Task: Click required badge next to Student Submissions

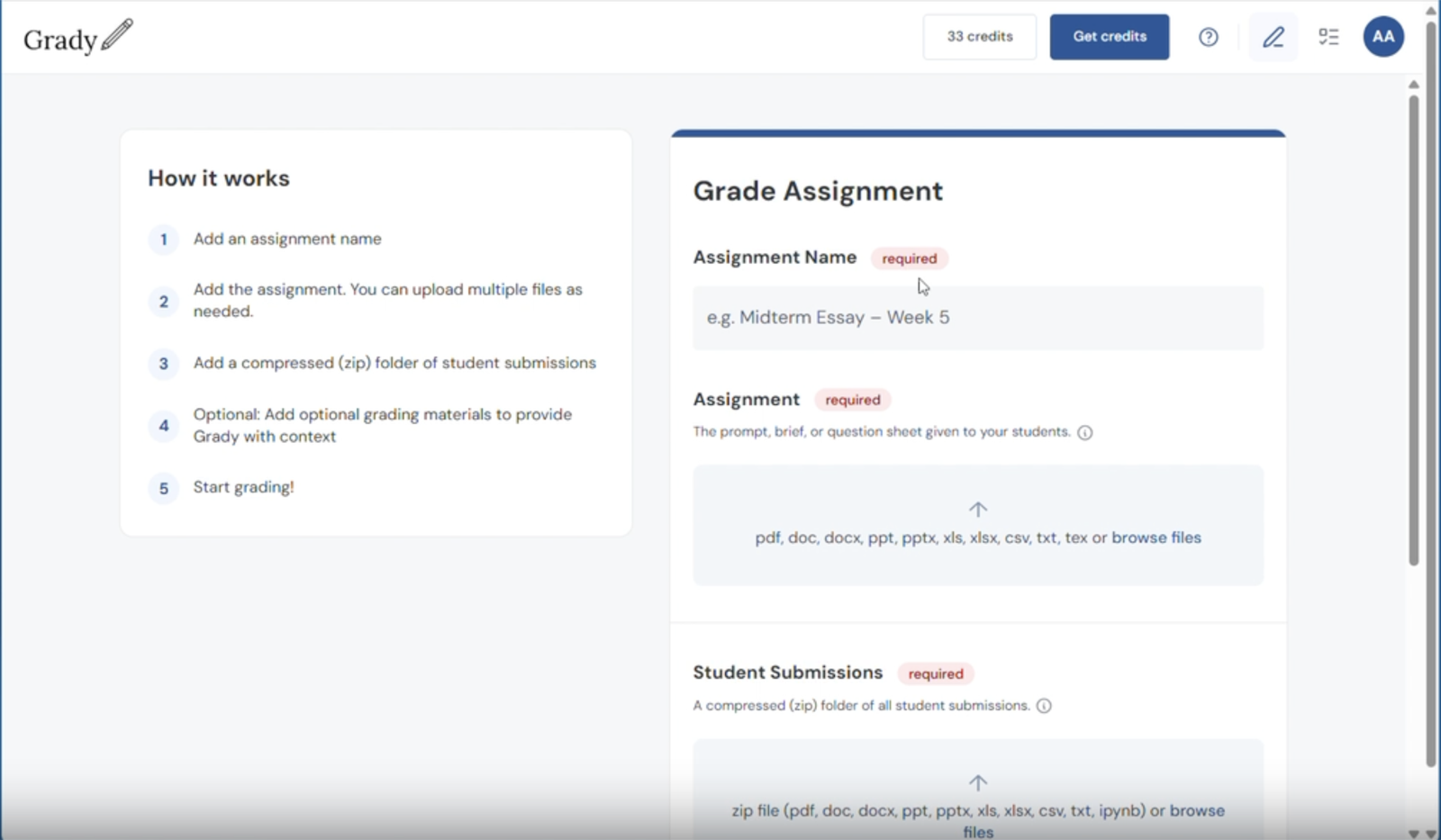Action: [935, 673]
